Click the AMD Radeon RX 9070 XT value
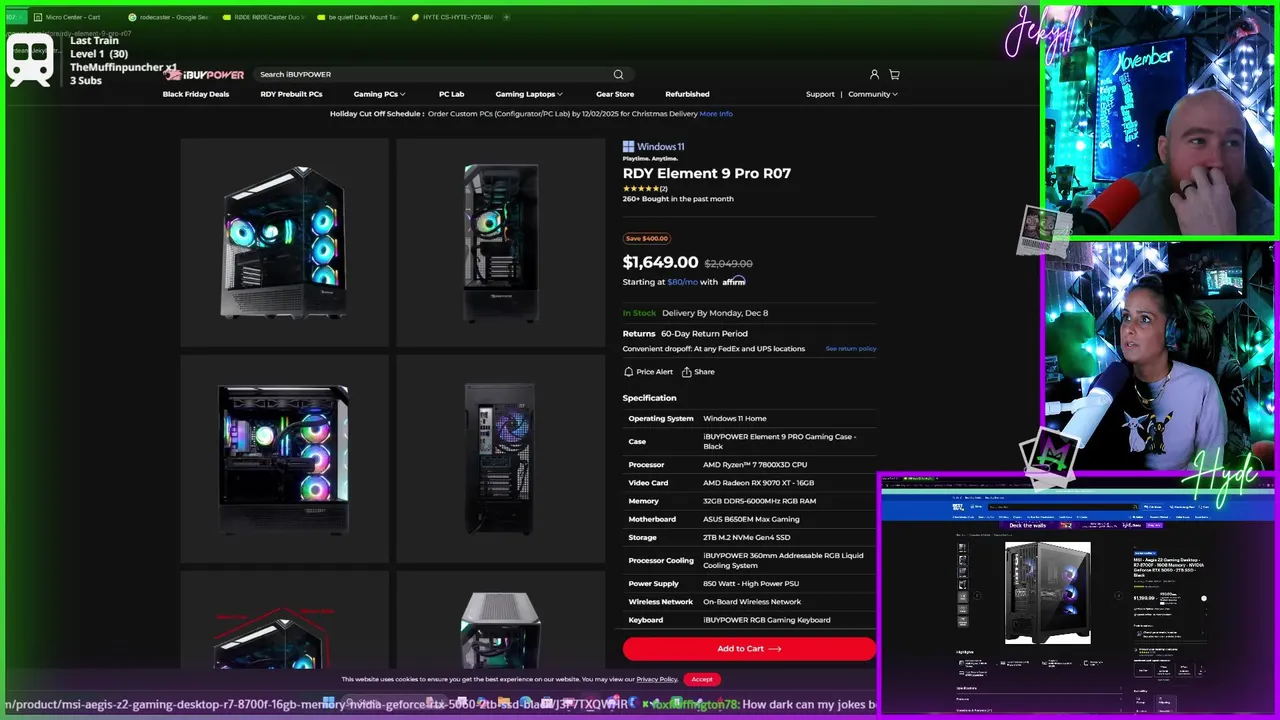Viewport: 1280px width, 720px height. (759, 483)
